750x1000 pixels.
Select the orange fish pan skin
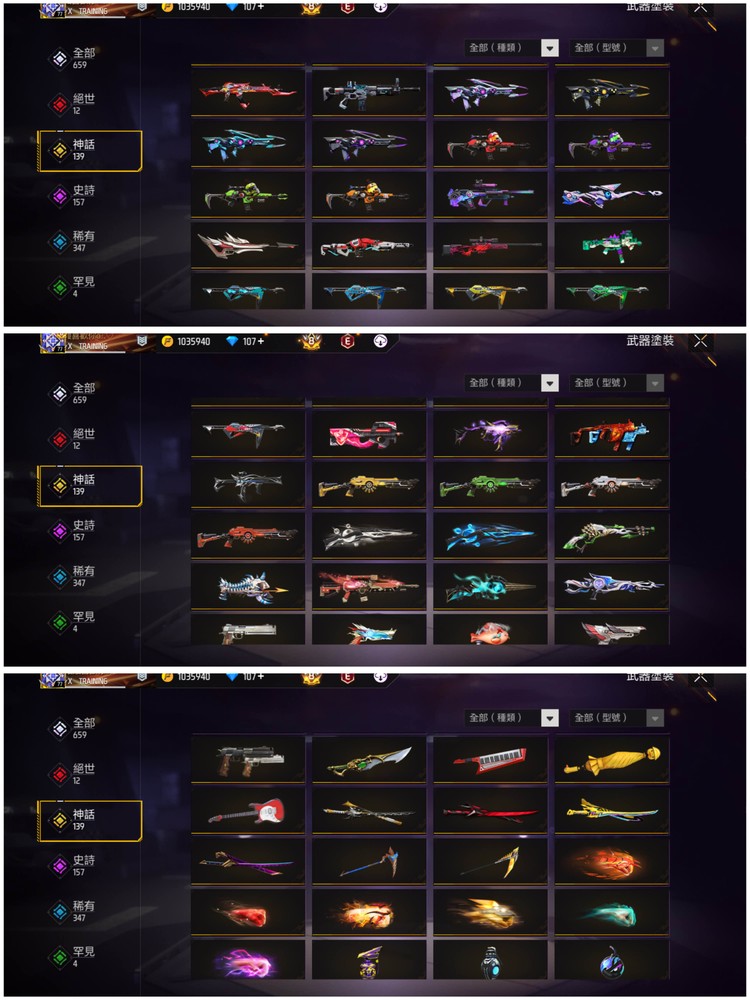(490, 631)
